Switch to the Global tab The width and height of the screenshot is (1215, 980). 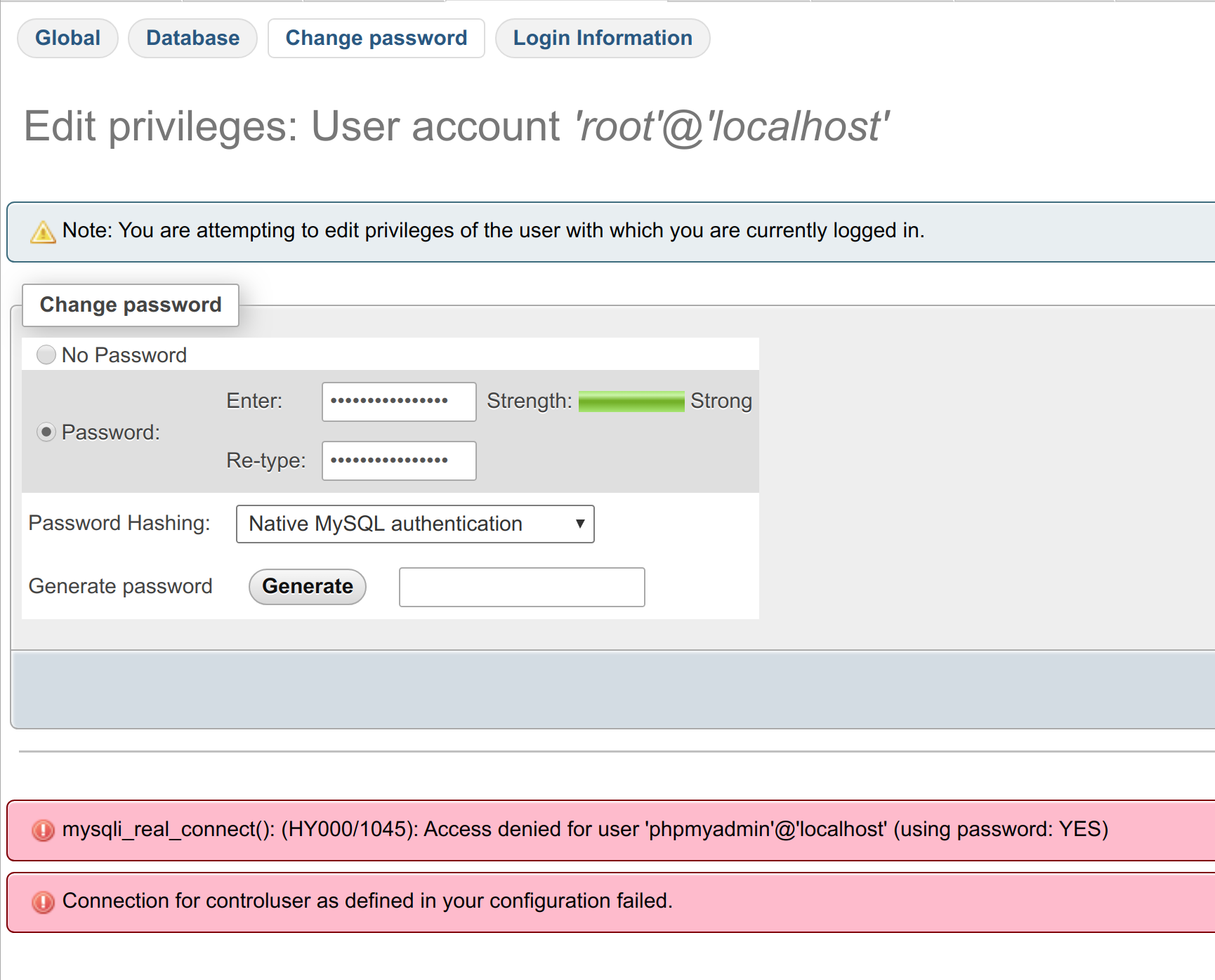click(67, 38)
